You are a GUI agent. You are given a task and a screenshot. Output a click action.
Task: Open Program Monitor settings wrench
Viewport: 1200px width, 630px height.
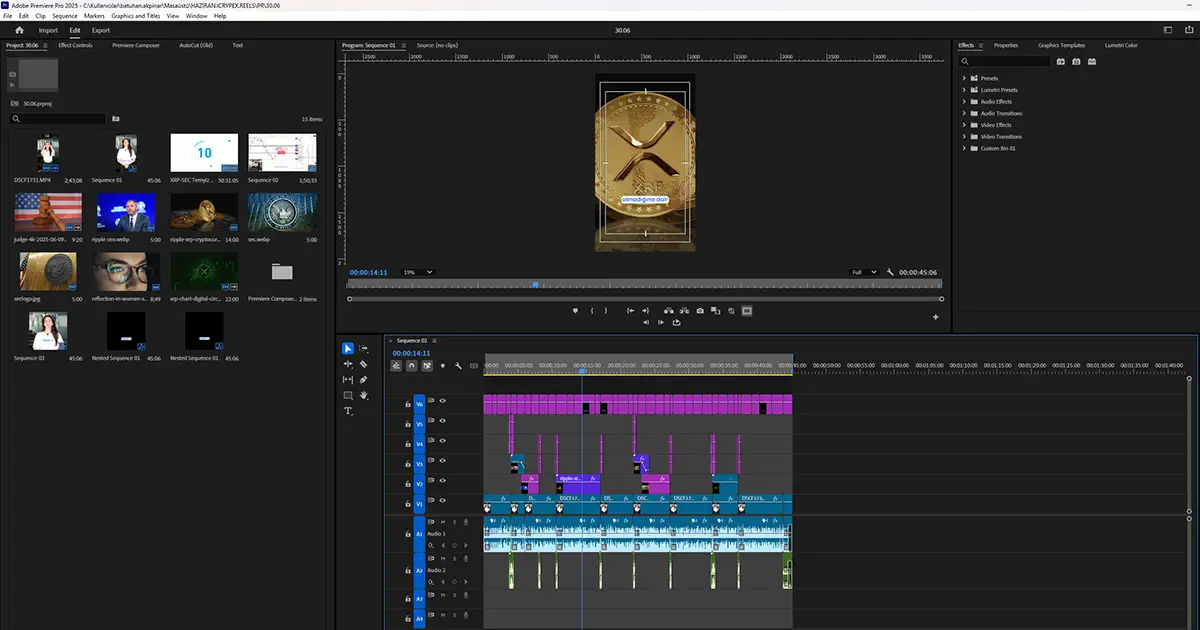pos(890,272)
